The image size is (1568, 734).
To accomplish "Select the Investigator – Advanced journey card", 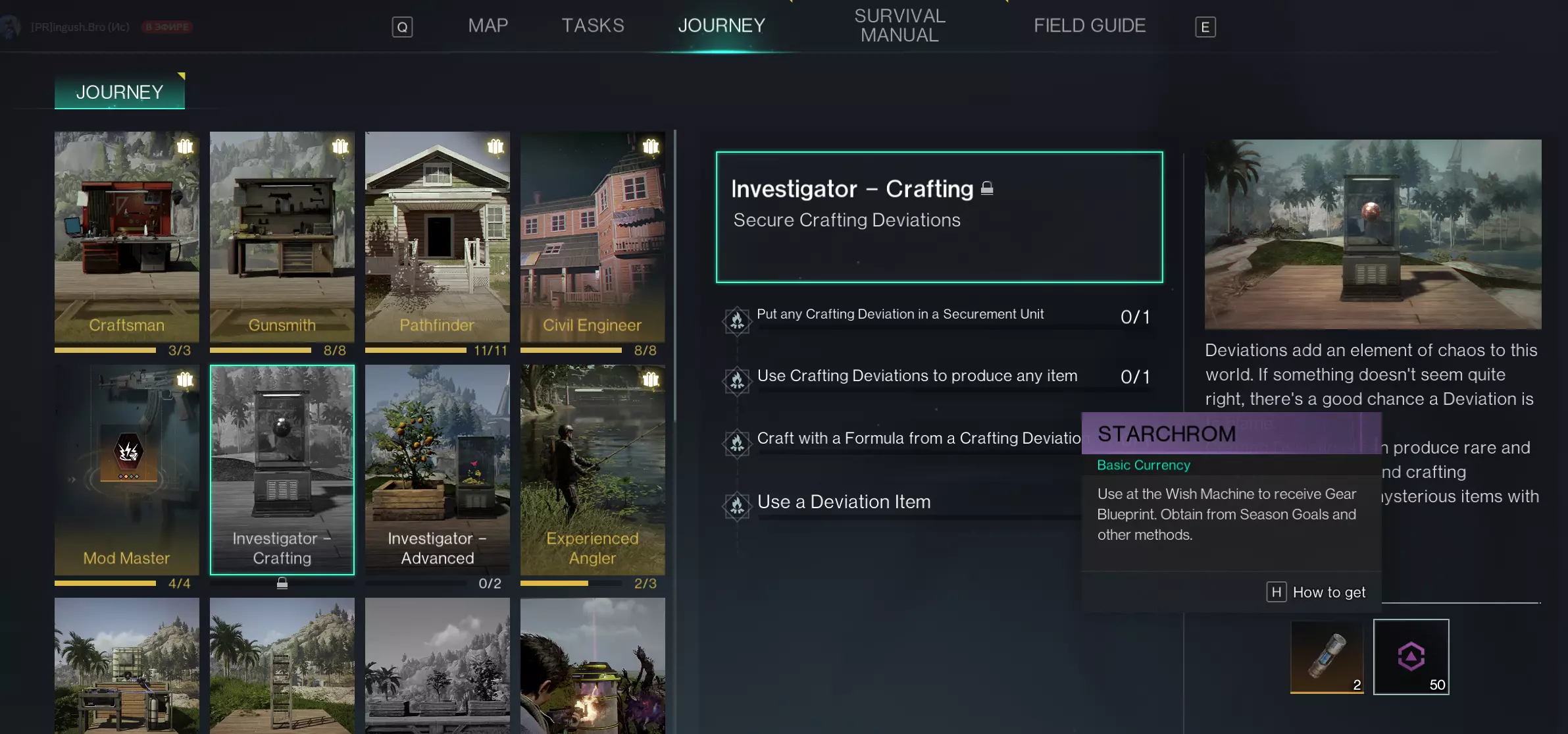I will click(437, 469).
